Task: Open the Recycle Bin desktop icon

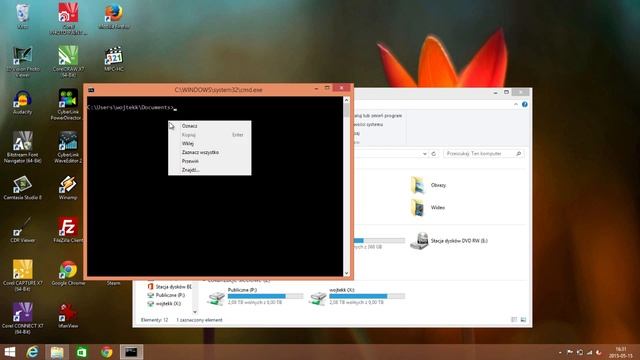Action: [22, 16]
